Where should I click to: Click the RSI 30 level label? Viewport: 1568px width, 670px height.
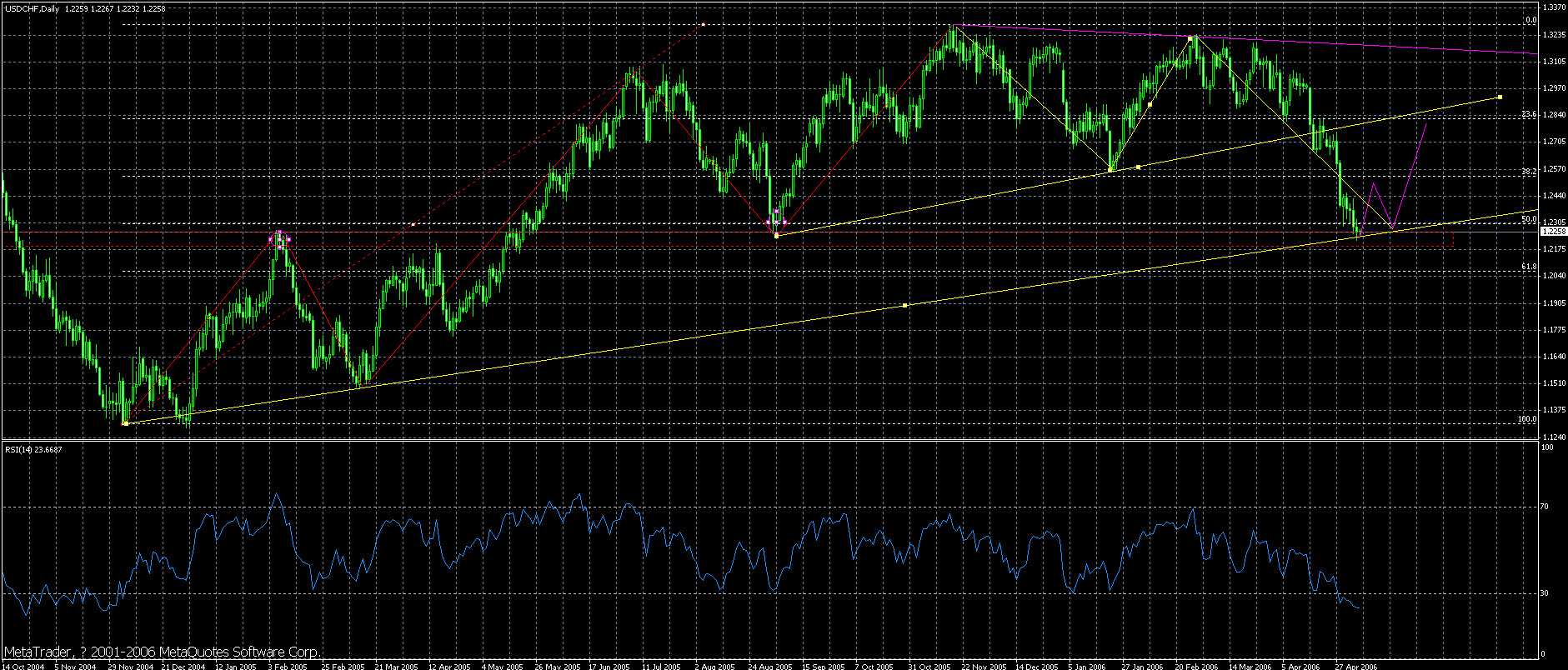(1545, 593)
